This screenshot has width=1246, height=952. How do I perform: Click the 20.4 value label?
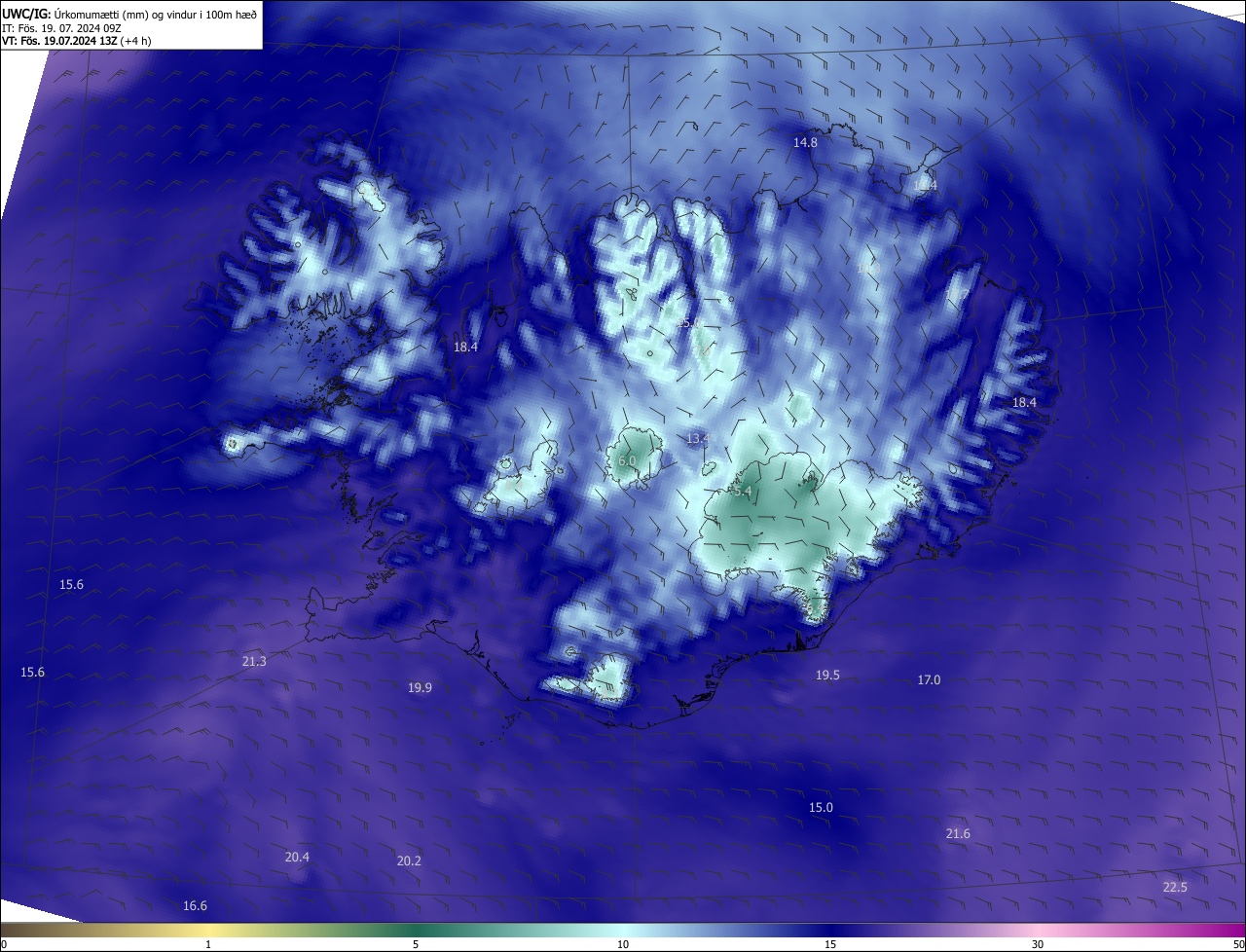click(297, 857)
